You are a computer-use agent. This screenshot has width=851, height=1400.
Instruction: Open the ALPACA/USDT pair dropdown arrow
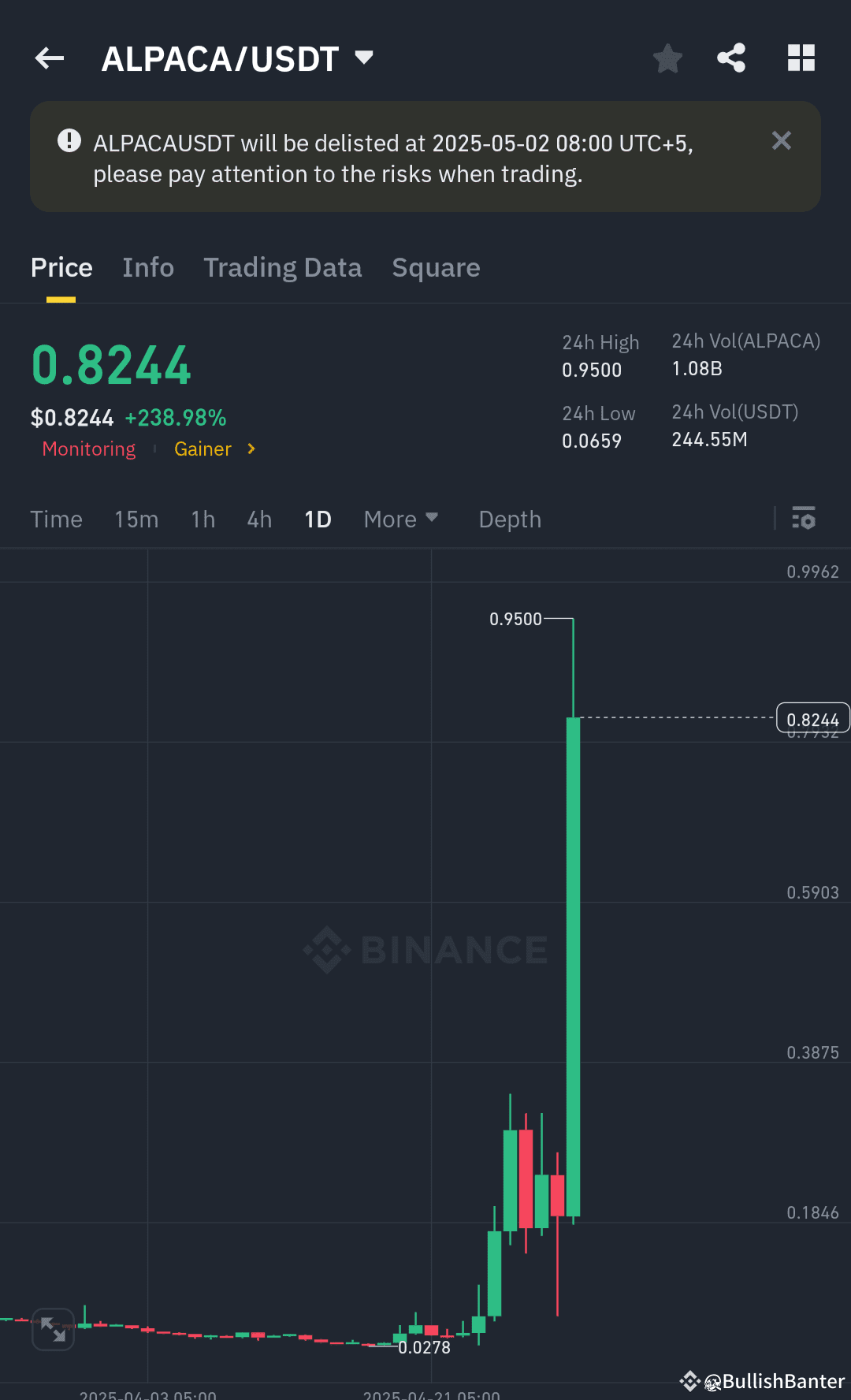(363, 57)
